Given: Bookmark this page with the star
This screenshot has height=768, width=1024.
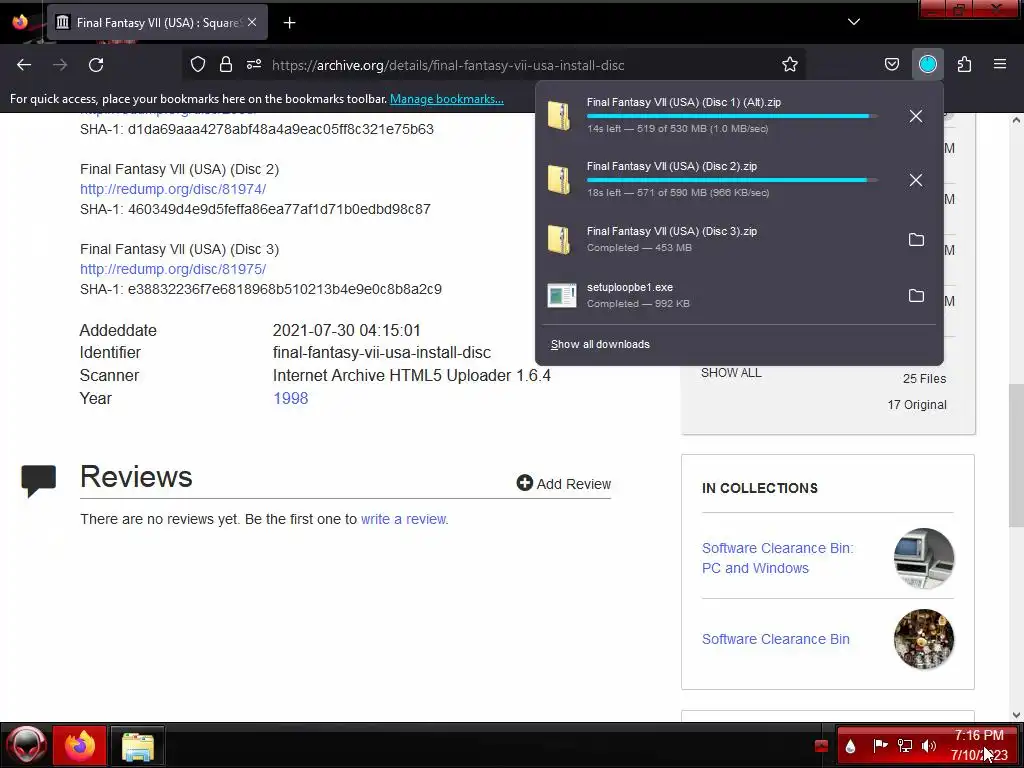Looking at the screenshot, I should pyautogui.click(x=790, y=65).
